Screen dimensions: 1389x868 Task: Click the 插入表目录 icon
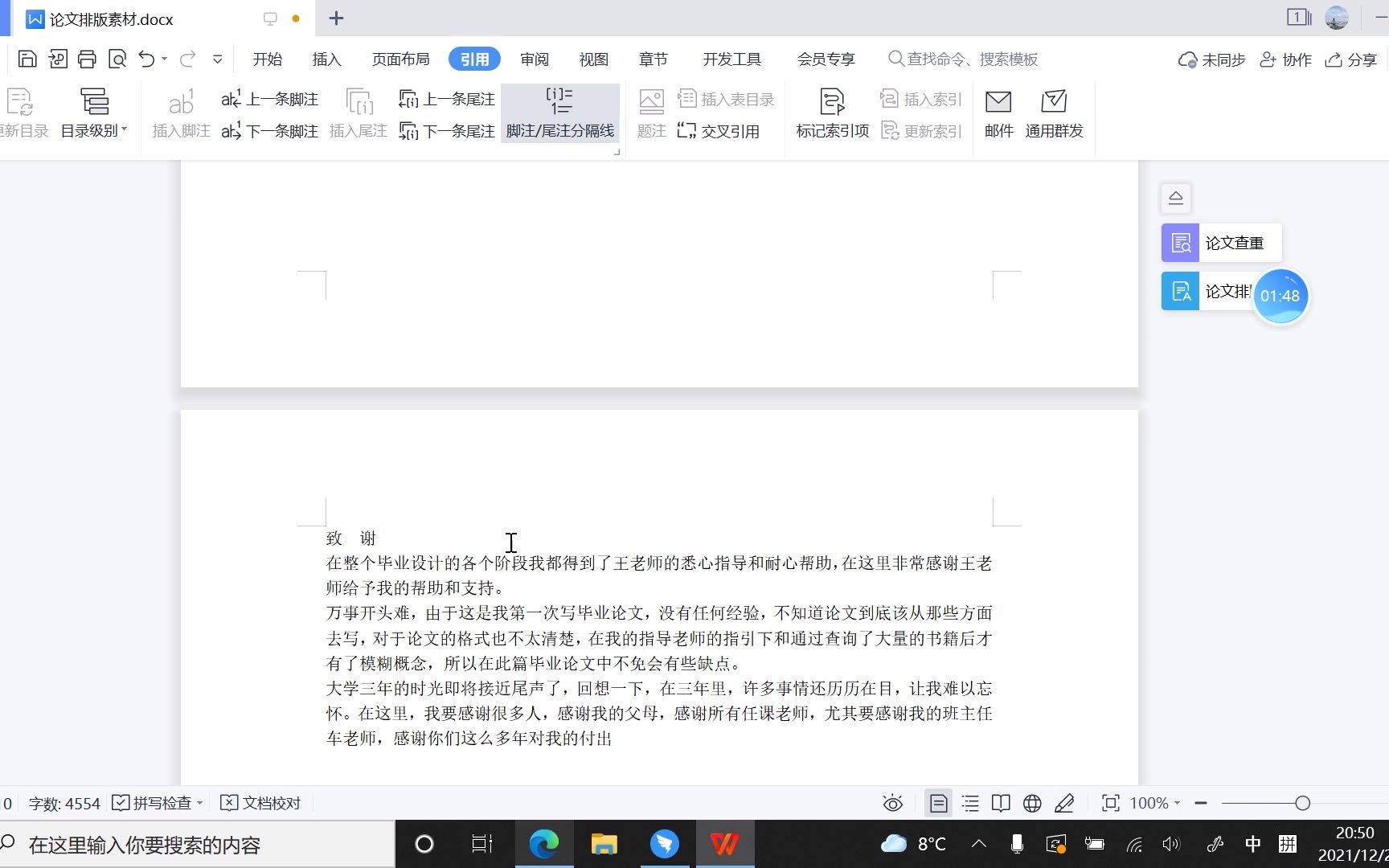point(726,98)
